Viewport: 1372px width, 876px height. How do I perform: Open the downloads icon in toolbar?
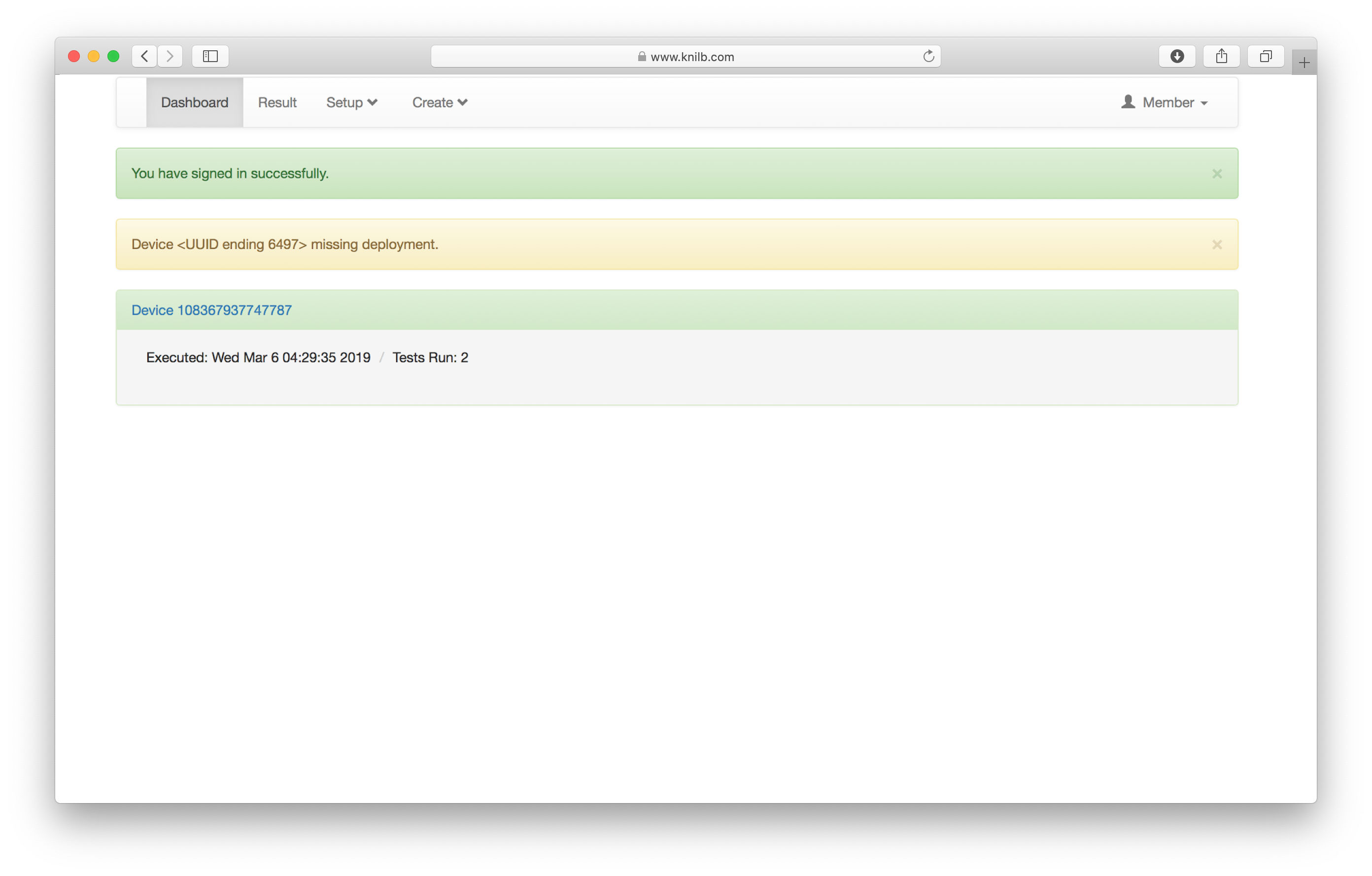(1176, 56)
